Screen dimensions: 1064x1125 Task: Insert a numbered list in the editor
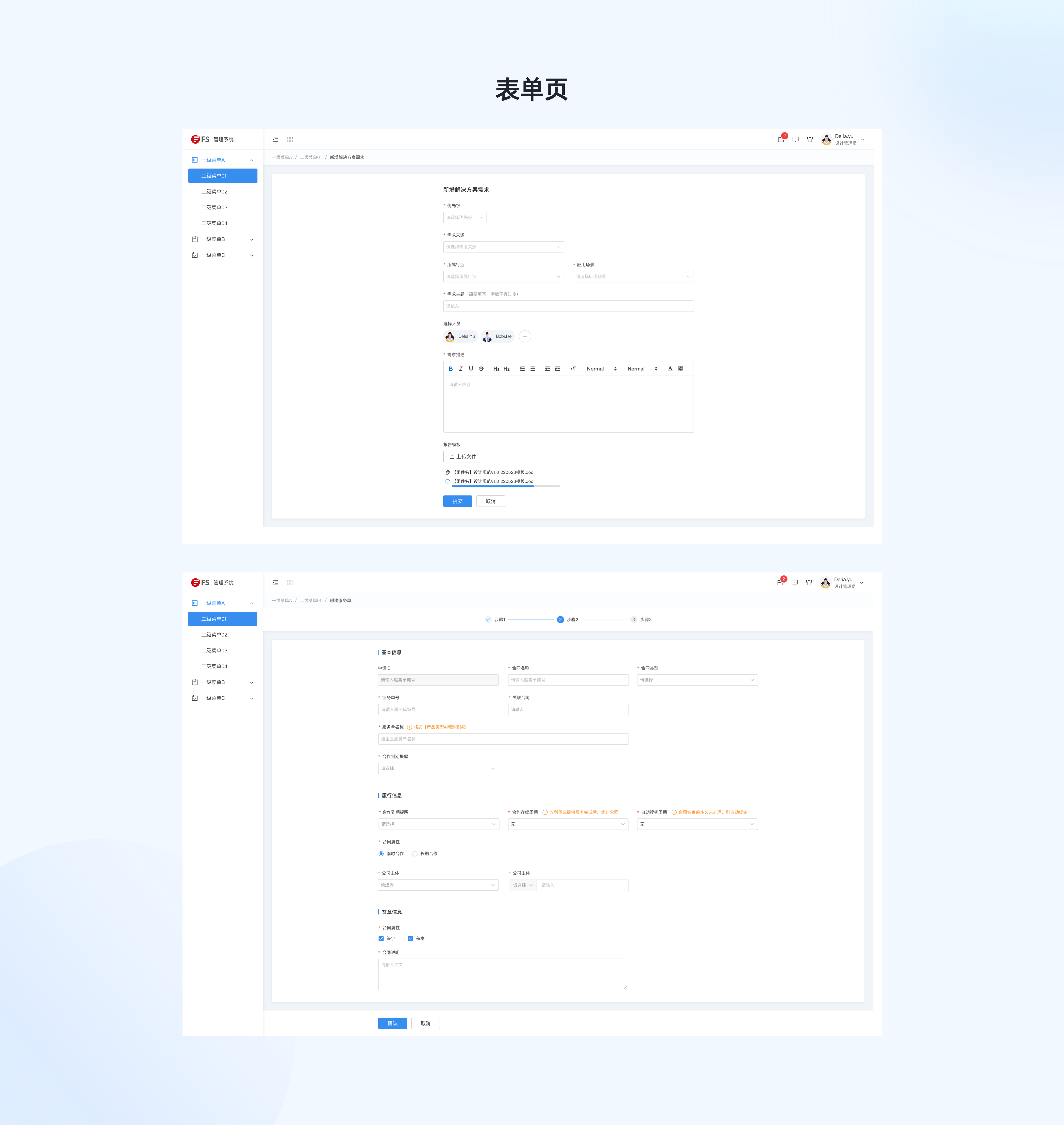(x=522, y=369)
